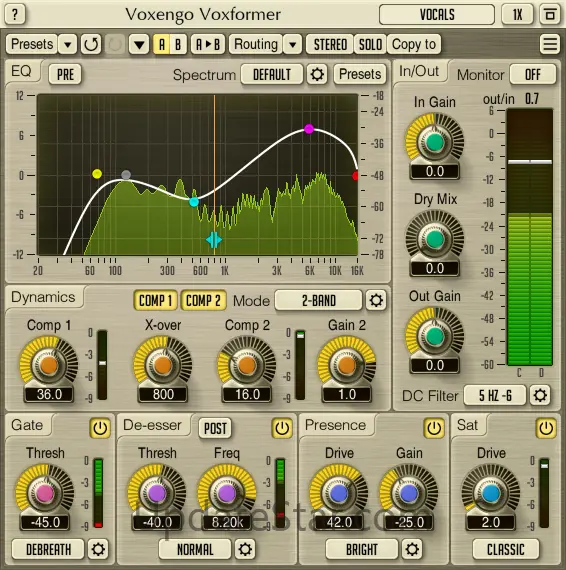Open Gate DEBREATH mode selector
This screenshot has width=566, height=570.
click(48, 549)
